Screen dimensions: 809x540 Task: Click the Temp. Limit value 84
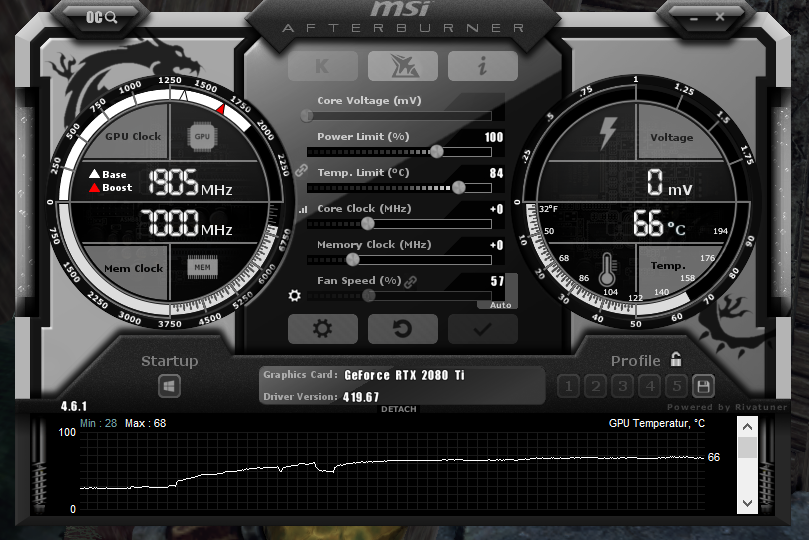496,173
